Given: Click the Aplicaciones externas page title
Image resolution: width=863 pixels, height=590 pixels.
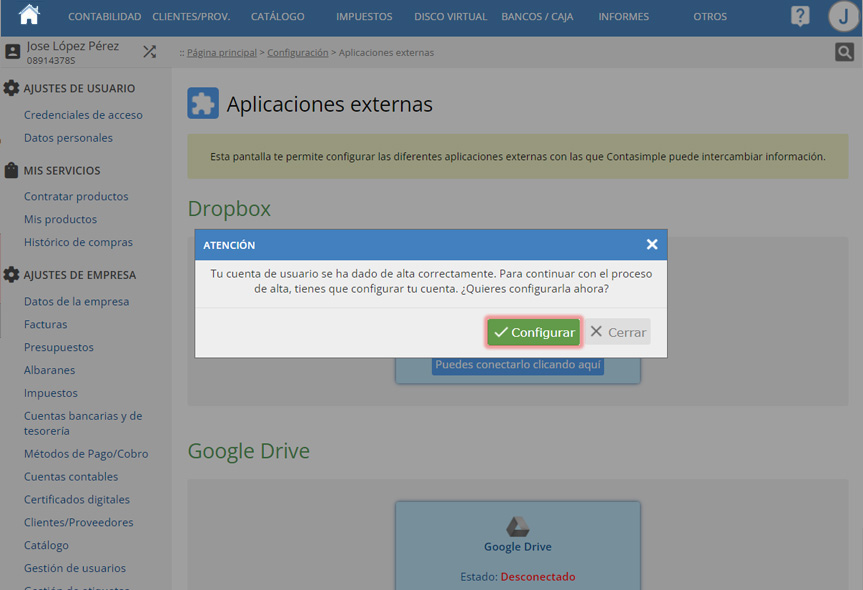Looking at the screenshot, I should click(330, 104).
